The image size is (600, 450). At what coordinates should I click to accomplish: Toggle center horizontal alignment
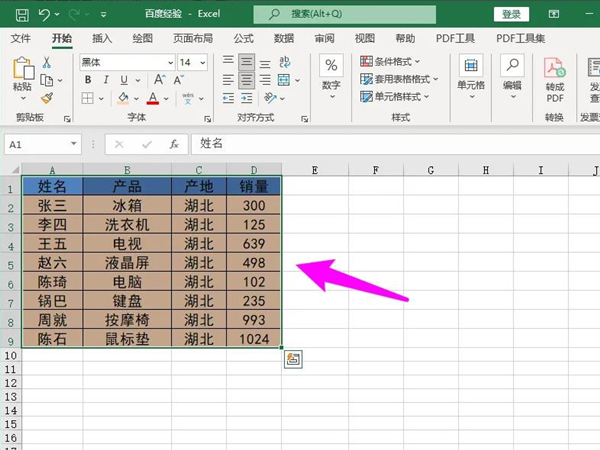pyautogui.click(x=246, y=80)
